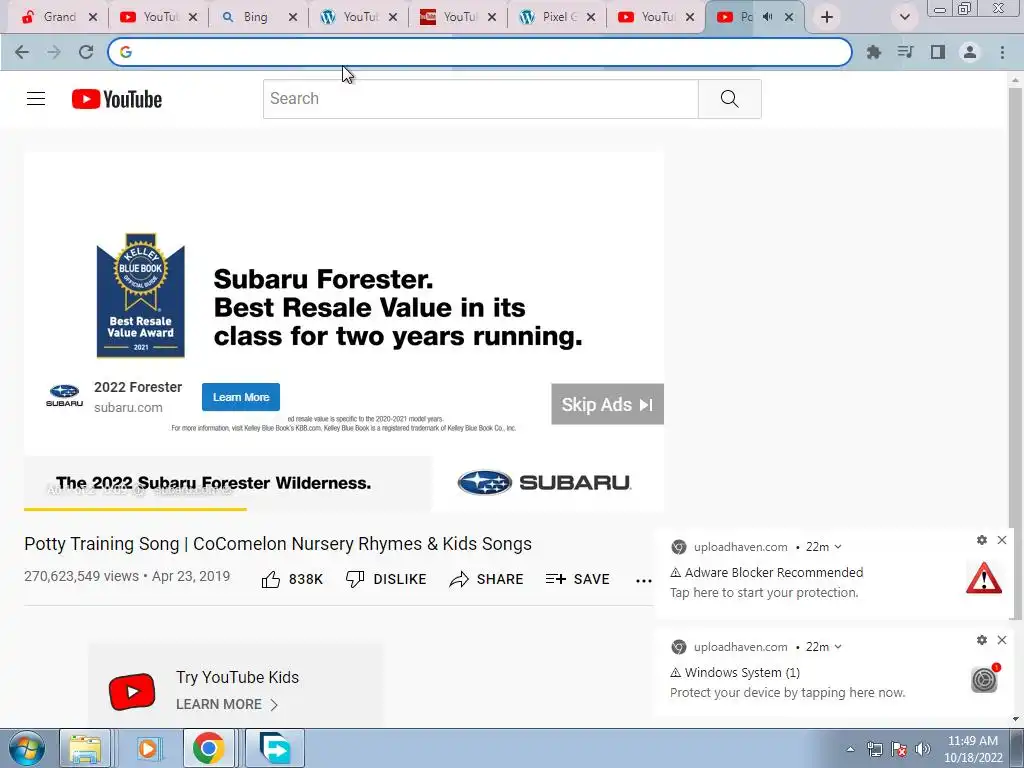Image resolution: width=1024 pixels, height=768 pixels.
Task: Go forward in browser history
Action: click(54, 52)
